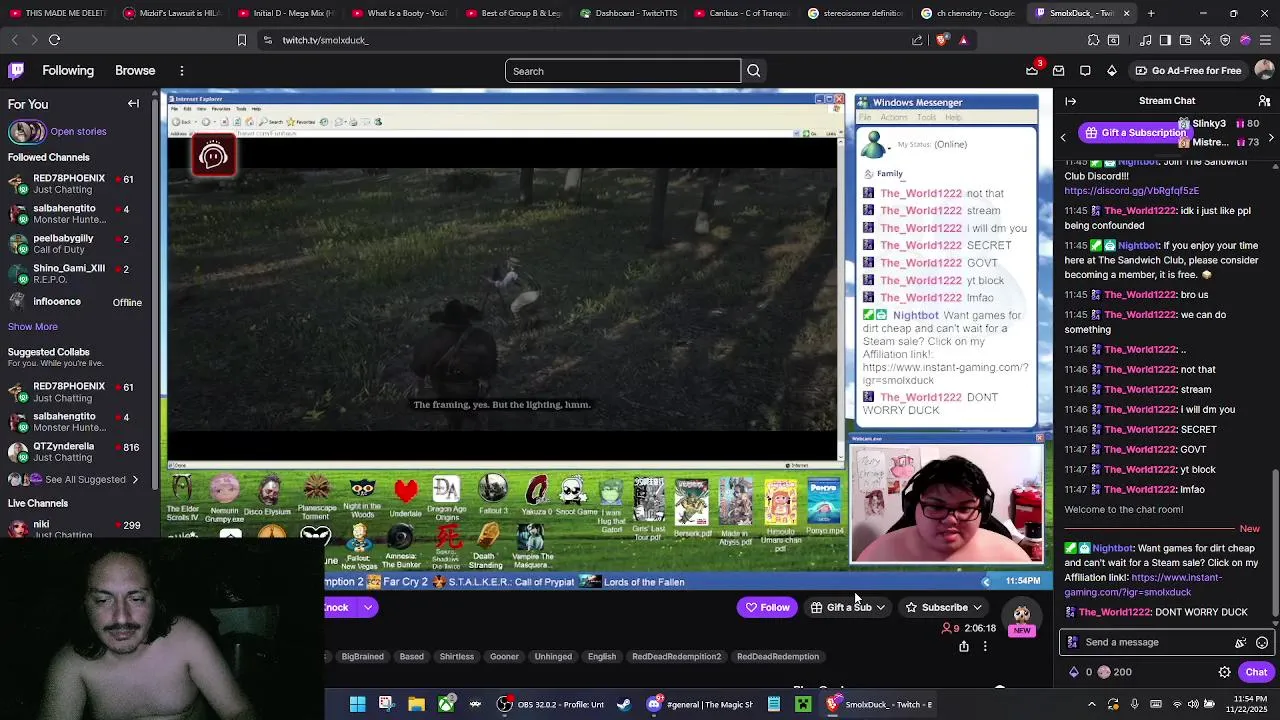
Task: Click the Get Bits diamond icon
Action: 1112,71
